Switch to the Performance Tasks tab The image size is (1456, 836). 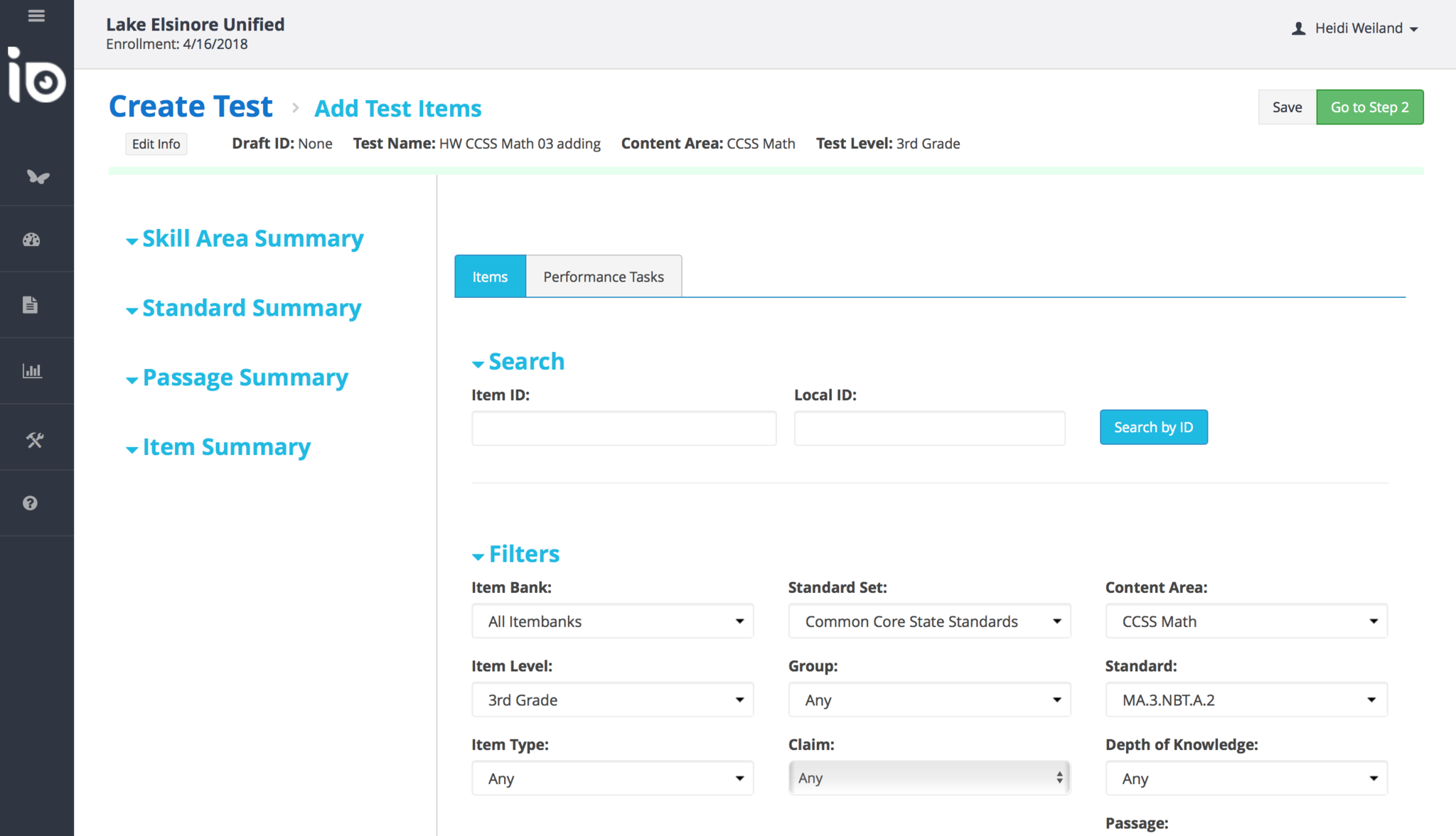604,277
